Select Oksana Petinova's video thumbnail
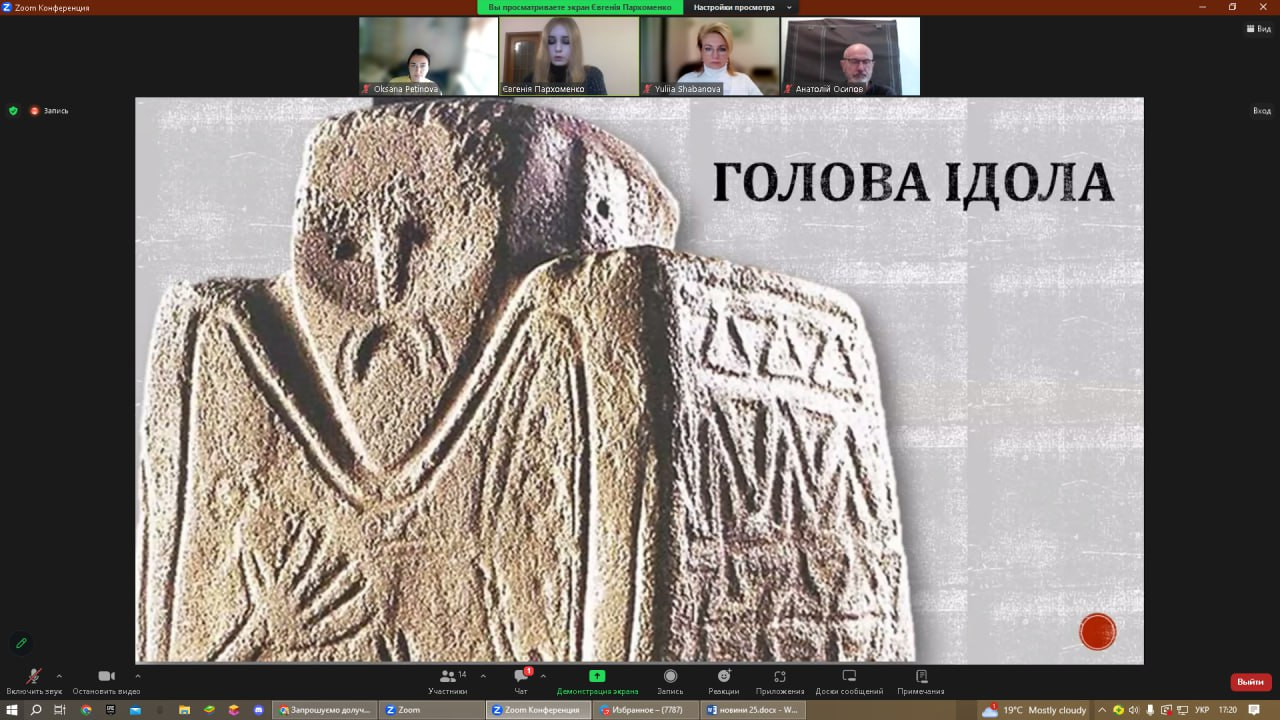This screenshot has height=720, width=1280. click(x=429, y=56)
